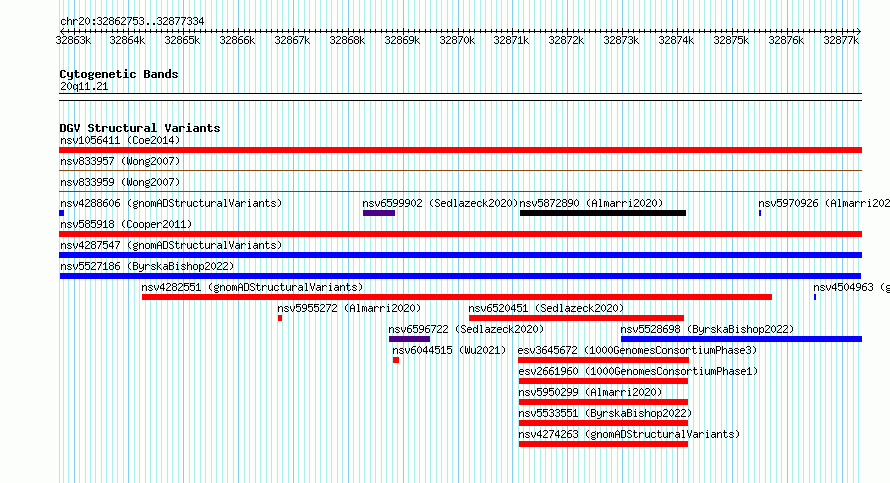Select the red nsv6520451 feature bar
Viewport: 890px width, 483px height.
(576, 318)
